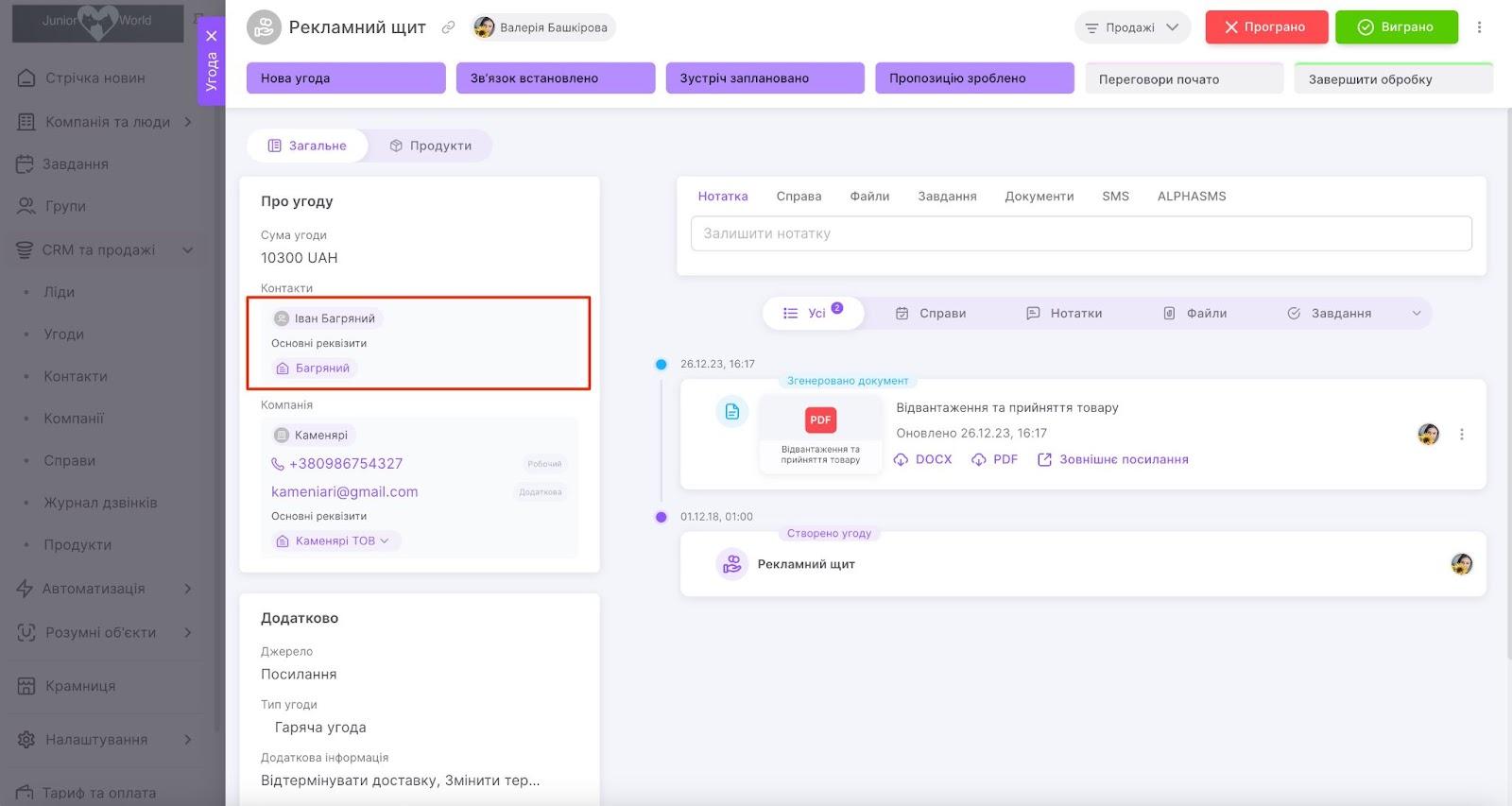Screen dimensions: 1512x806
Task: Click the deal icon beside Рекламний щит title
Action: click(x=264, y=27)
